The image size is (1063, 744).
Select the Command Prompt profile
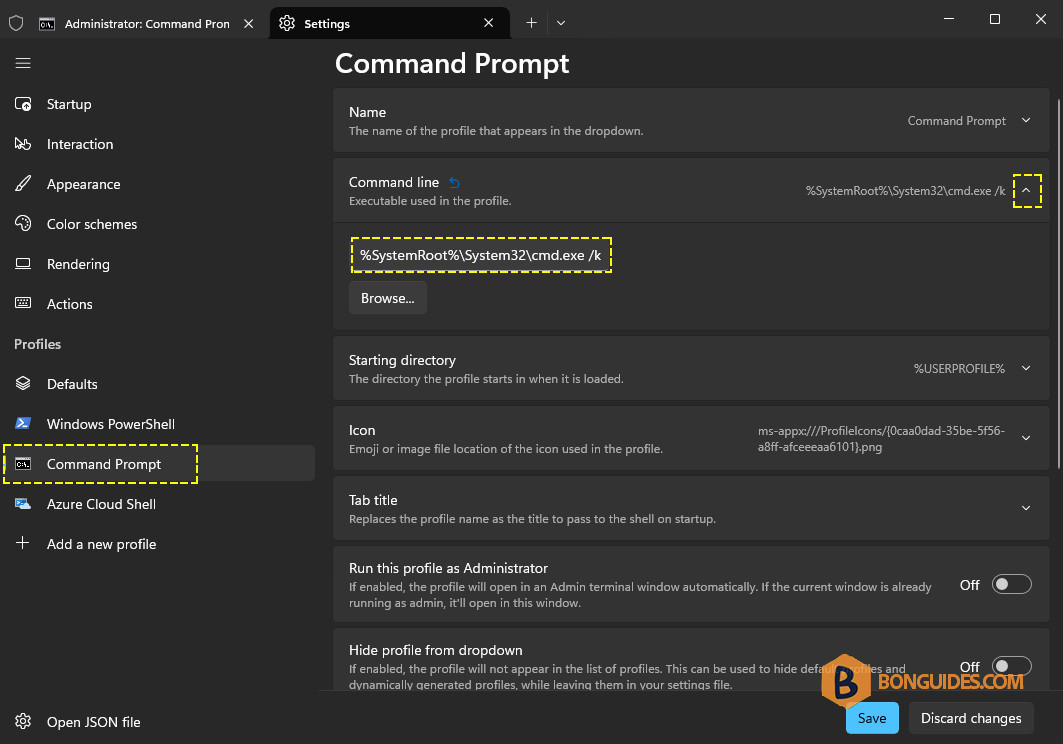point(159,464)
